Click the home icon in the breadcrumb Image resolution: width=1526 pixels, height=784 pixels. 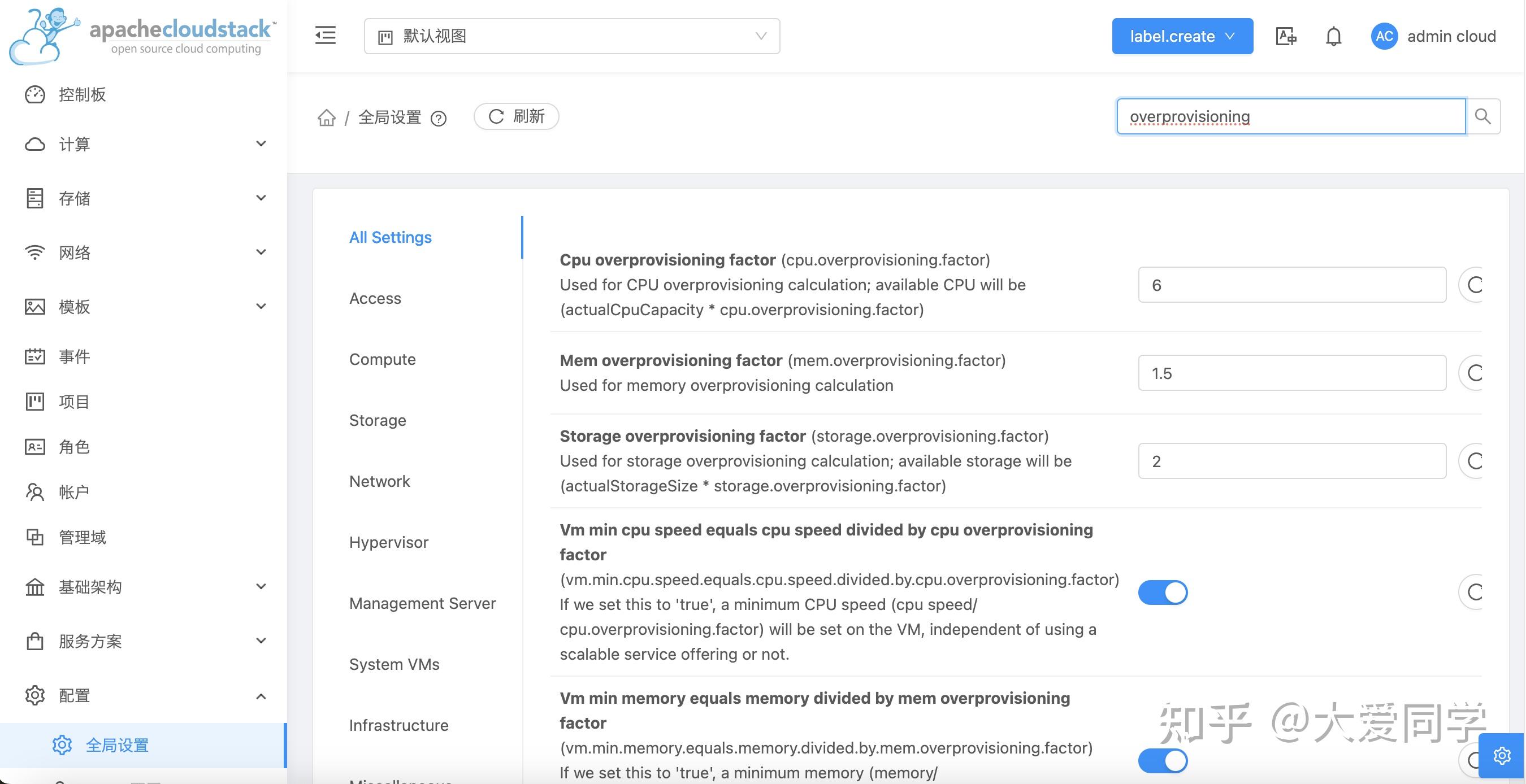point(327,117)
